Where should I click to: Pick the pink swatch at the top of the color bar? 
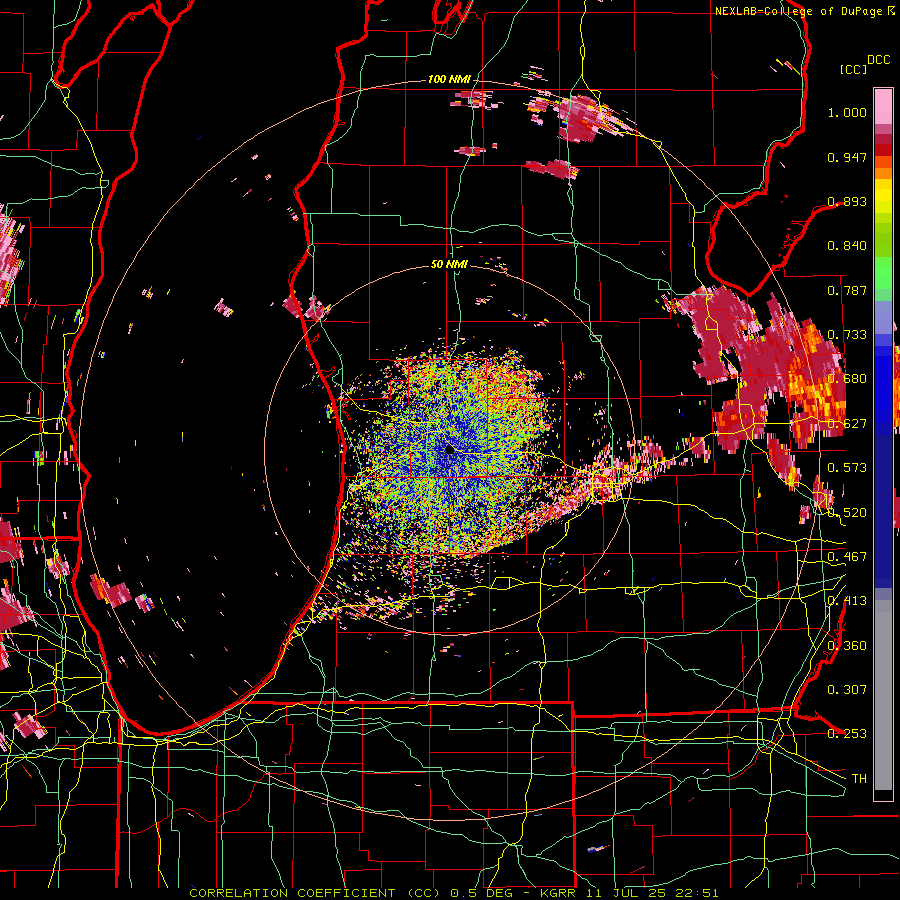tap(883, 106)
